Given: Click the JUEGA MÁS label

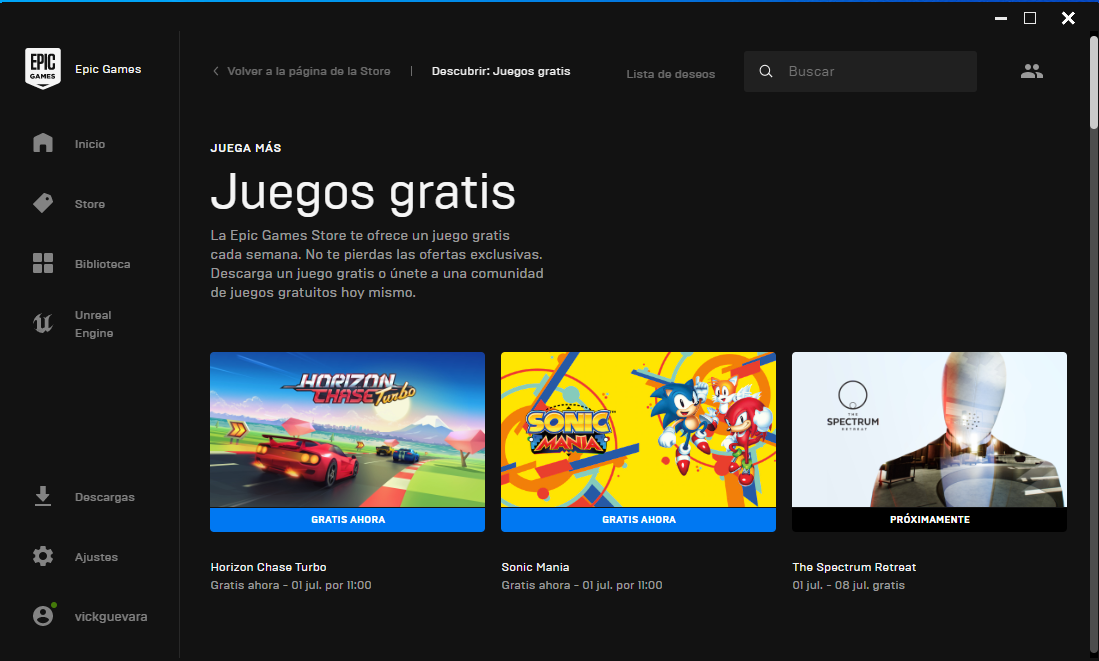Looking at the screenshot, I should coord(246,148).
